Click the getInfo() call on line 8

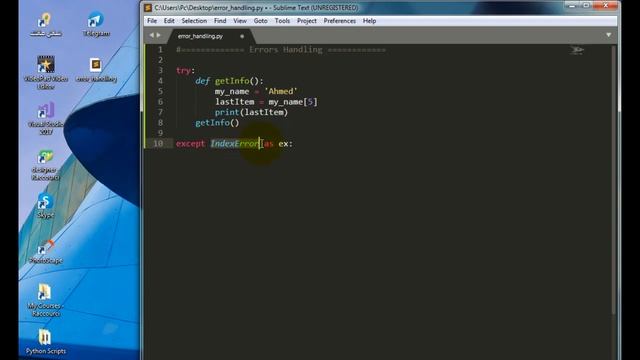tap(217, 122)
